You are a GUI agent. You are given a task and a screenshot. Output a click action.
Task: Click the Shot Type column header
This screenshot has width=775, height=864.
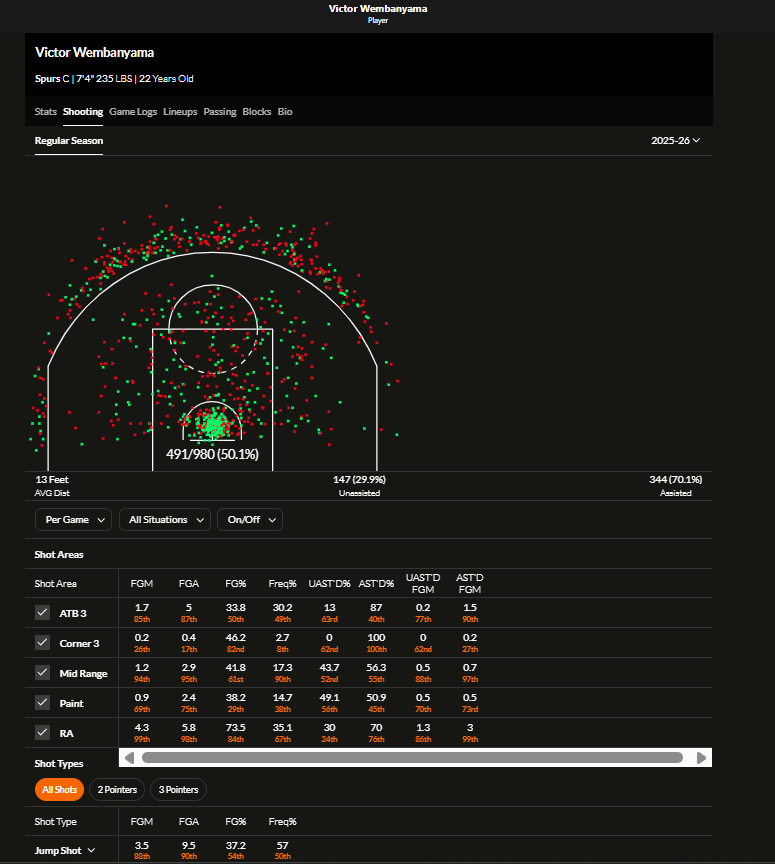(x=56, y=822)
